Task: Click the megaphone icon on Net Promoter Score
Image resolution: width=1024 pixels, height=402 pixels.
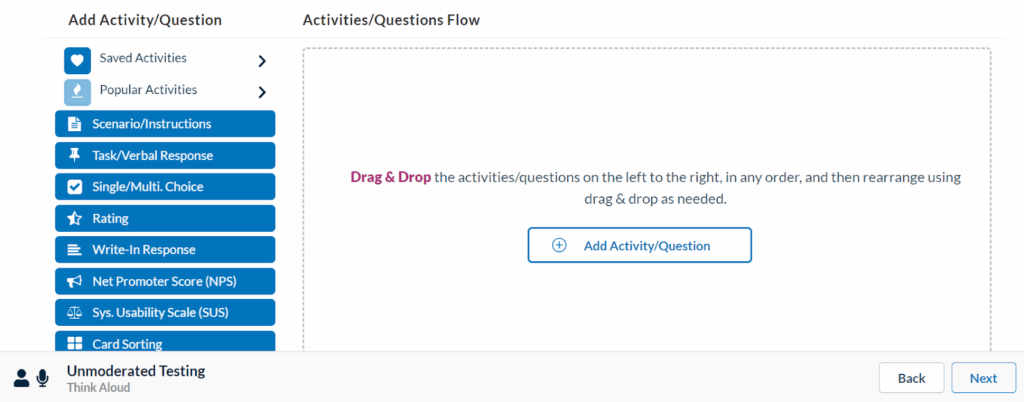Action: pyautogui.click(x=74, y=281)
